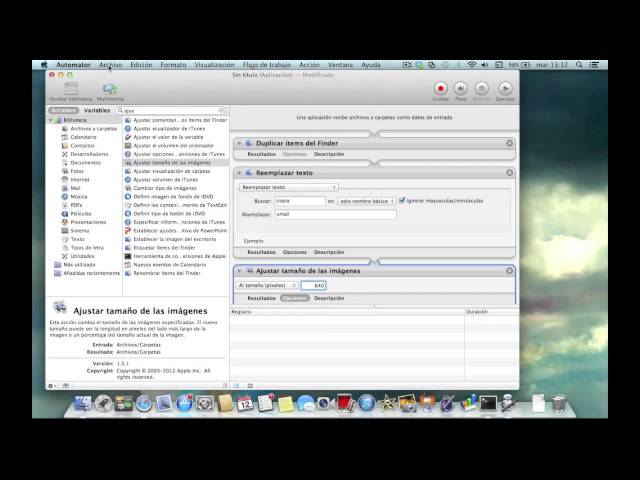Click the Reemplazar text field
This screenshot has height=480, width=640.
[x=336, y=214]
